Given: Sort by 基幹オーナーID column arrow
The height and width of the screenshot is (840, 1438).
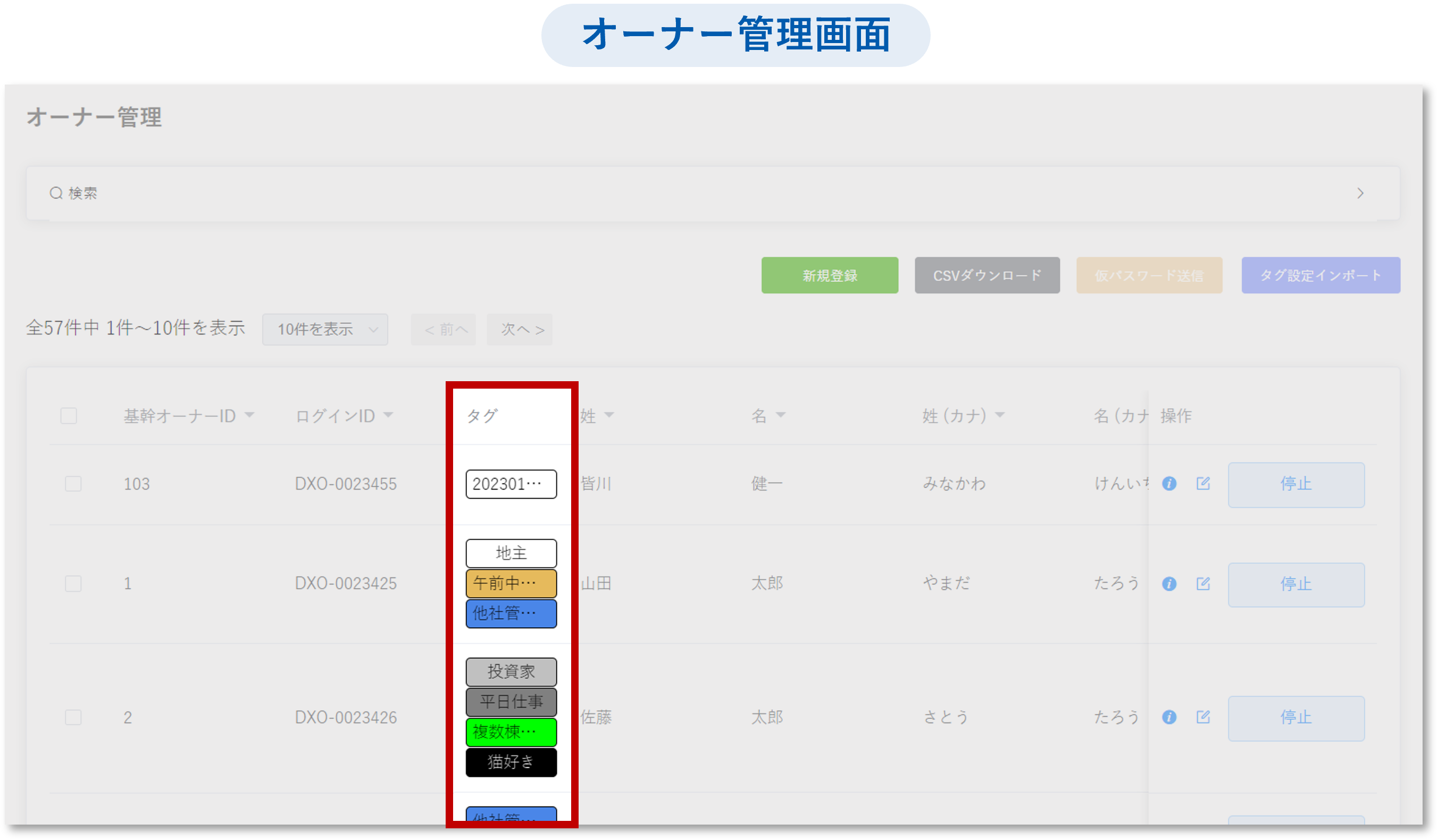Looking at the screenshot, I should (x=249, y=415).
